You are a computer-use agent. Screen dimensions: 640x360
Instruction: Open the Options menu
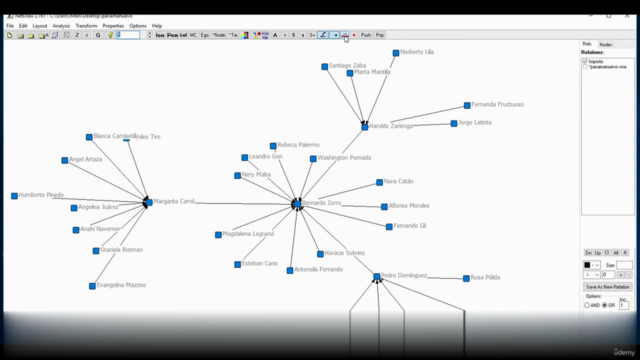click(x=138, y=26)
